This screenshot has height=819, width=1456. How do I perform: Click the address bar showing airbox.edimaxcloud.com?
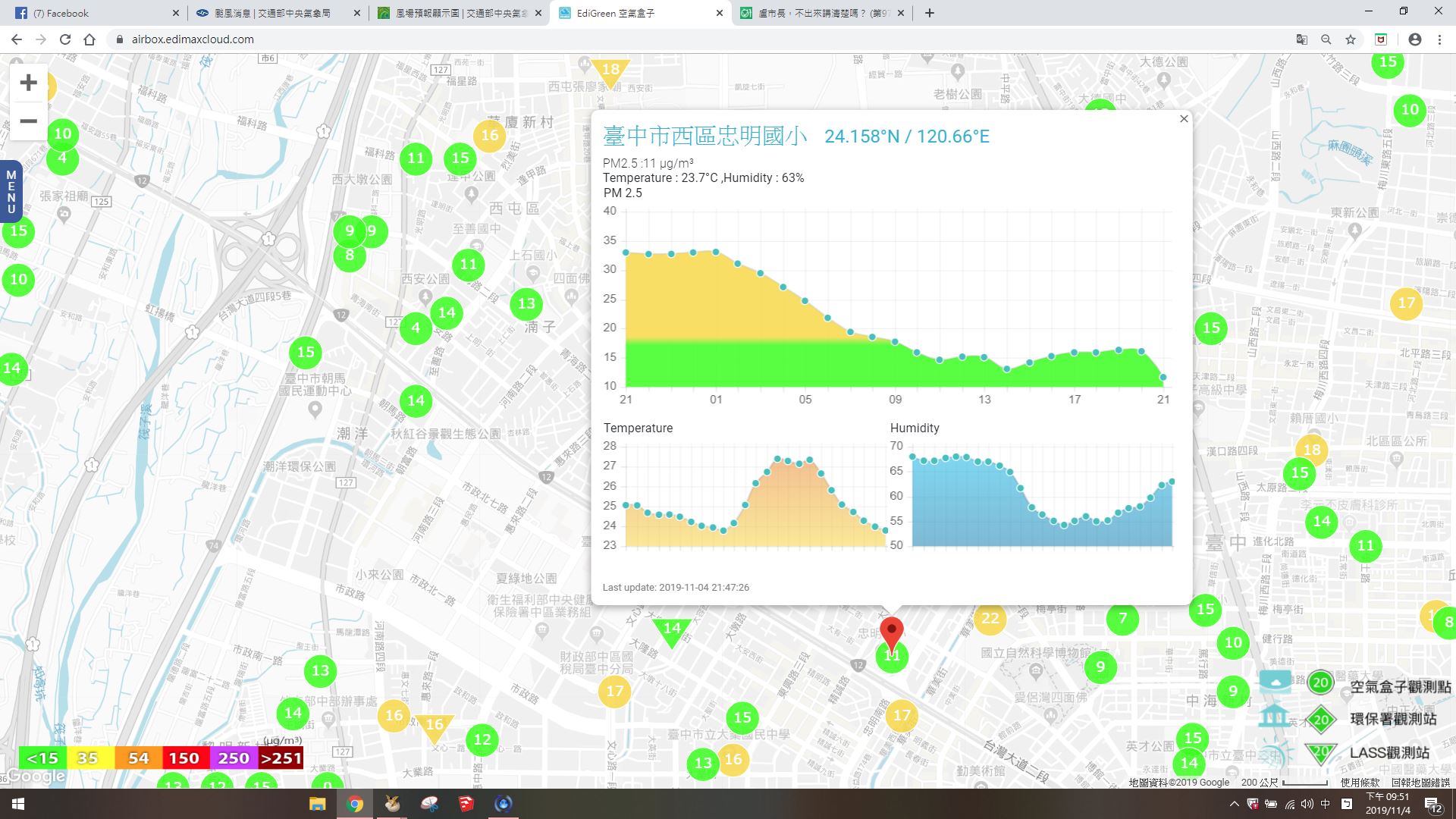point(698,39)
